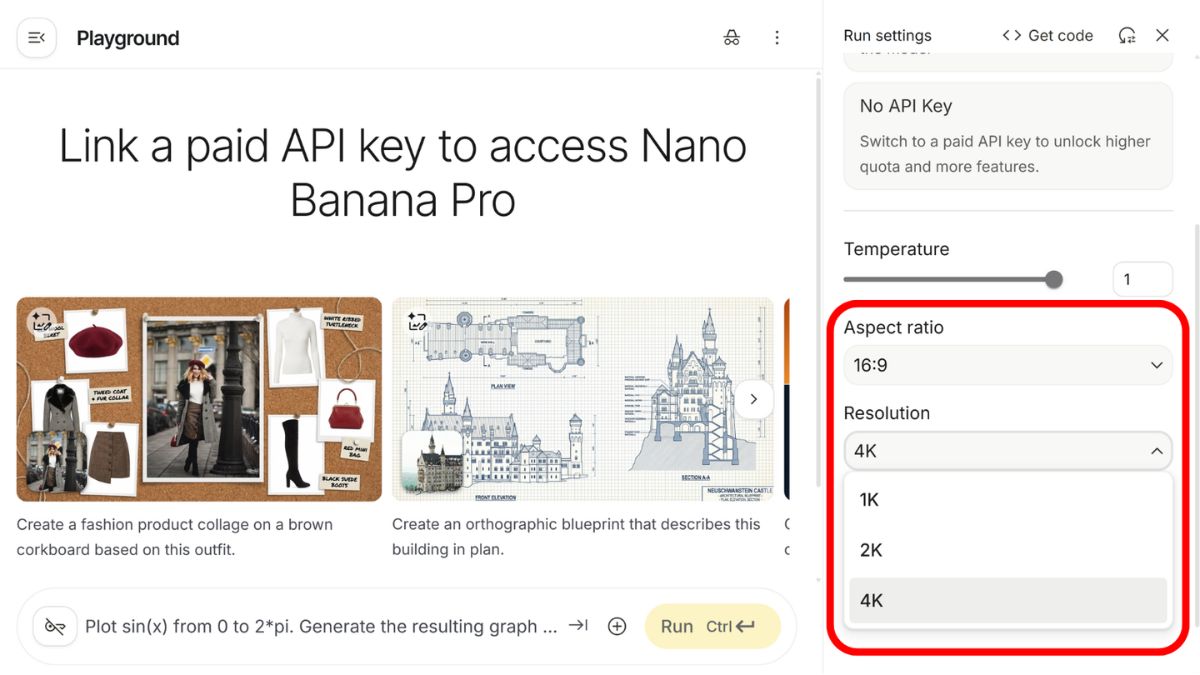
Task: Click the insert-prompt arrow icon beside the prompt
Action: click(x=578, y=626)
